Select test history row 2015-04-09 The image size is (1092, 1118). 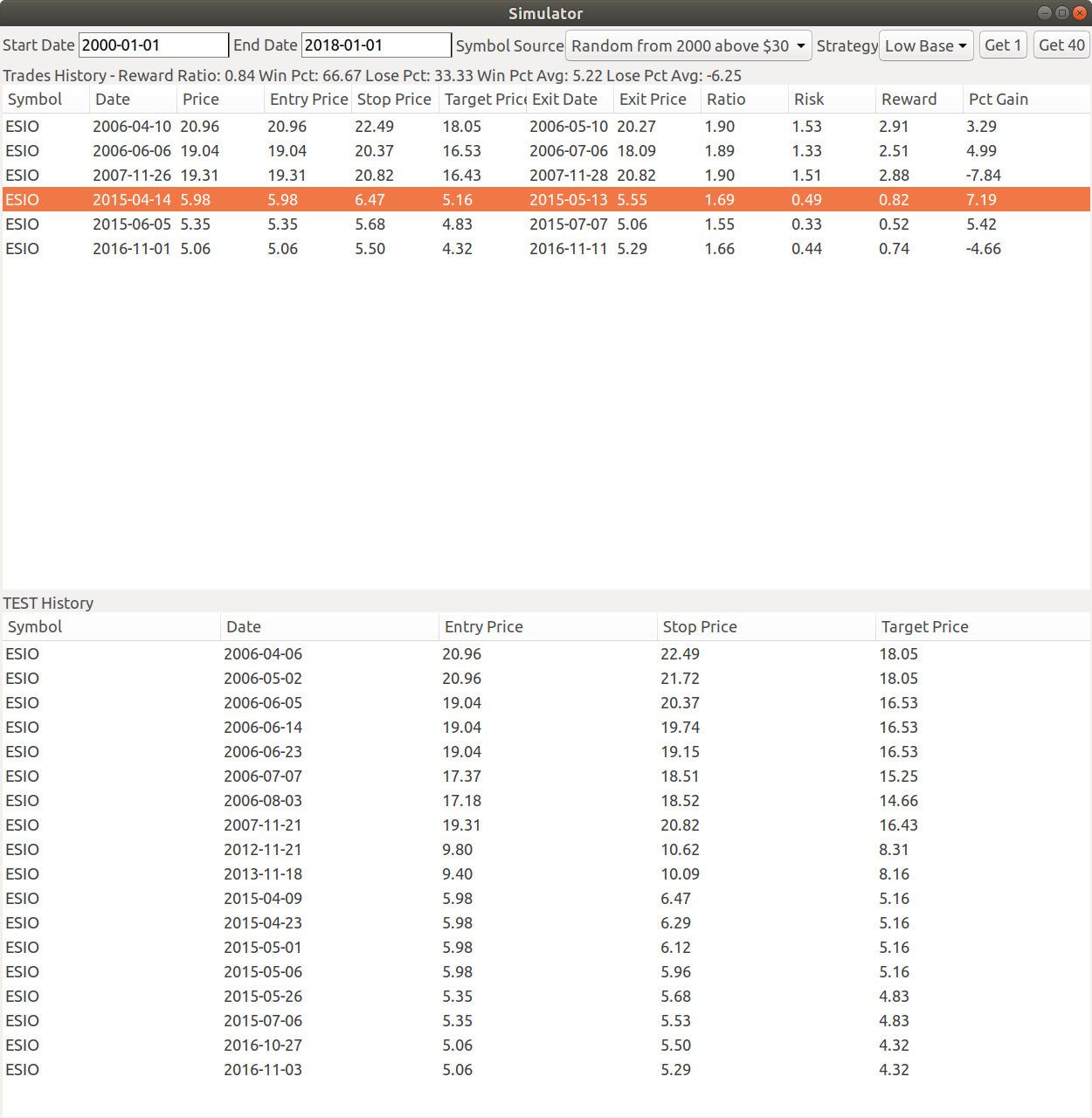coord(546,899)
